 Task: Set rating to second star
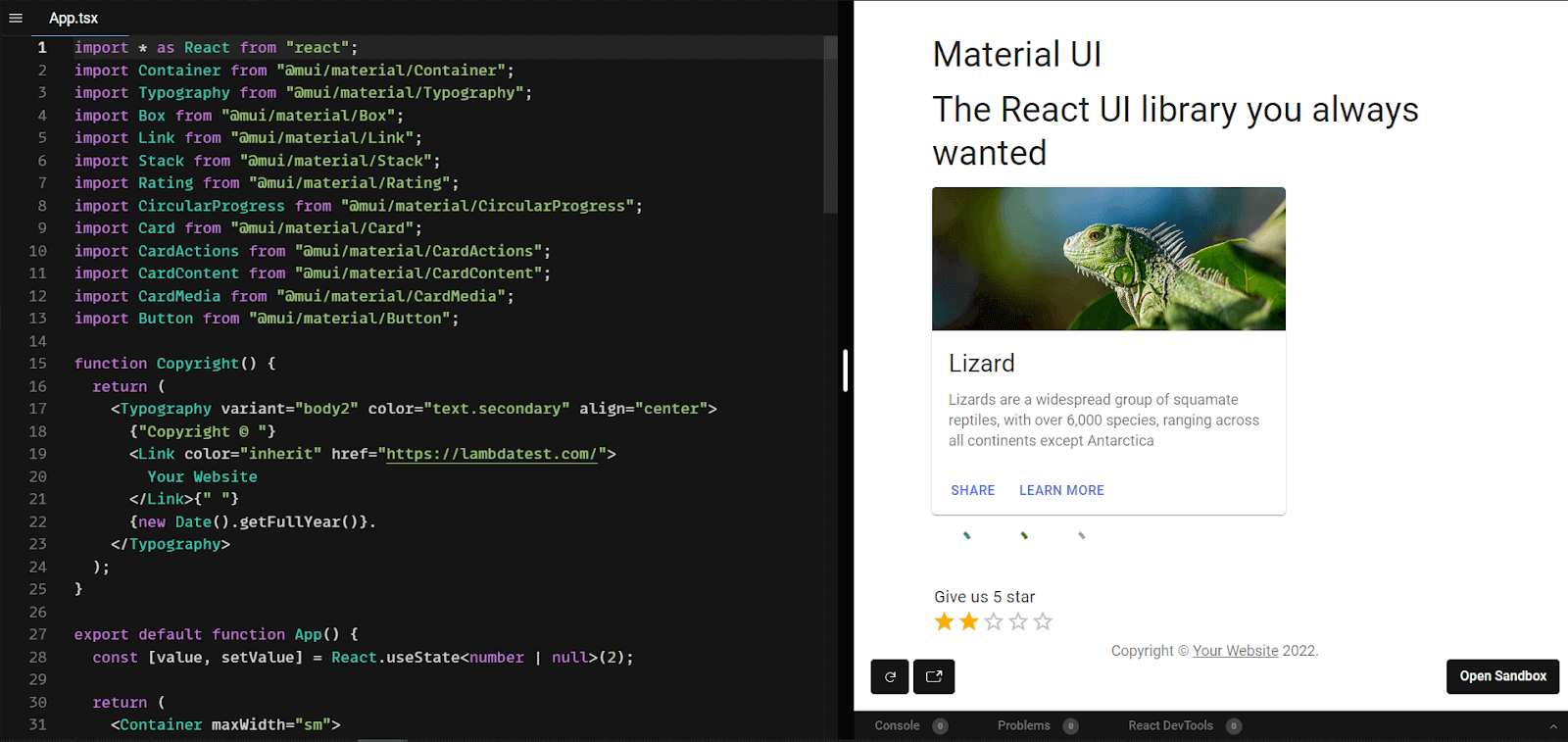coord(968,621)
